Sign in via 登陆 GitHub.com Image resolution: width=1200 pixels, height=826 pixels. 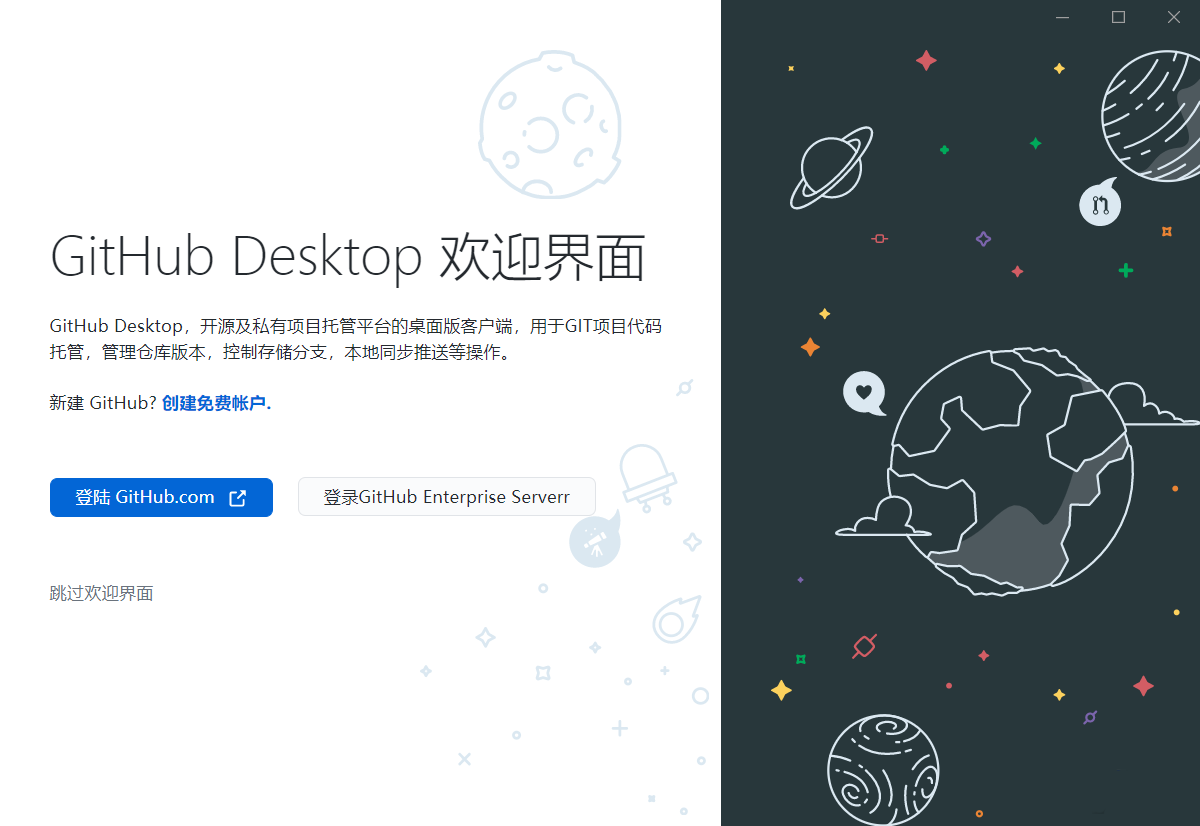pos(161,497)
